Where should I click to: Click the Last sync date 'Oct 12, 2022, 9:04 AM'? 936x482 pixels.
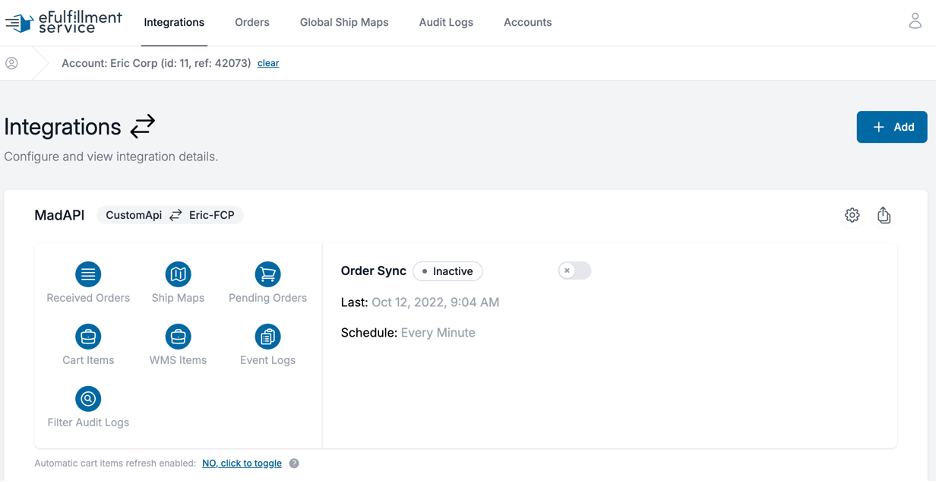[x=435, y=302]
